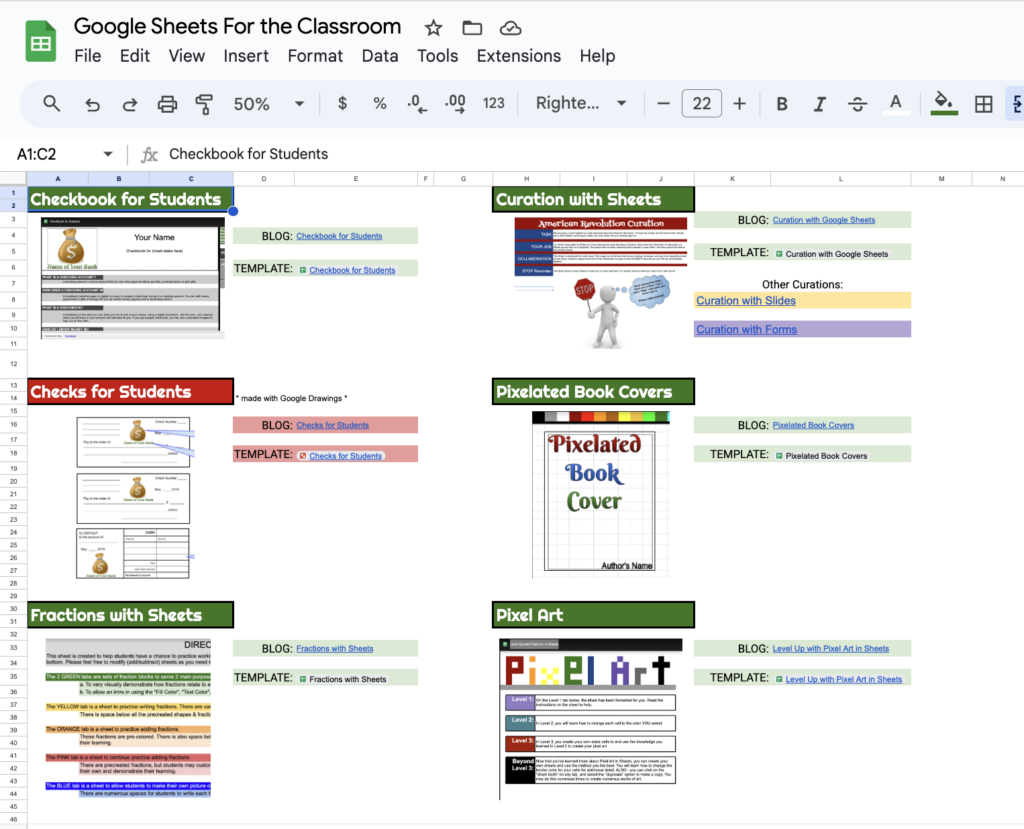This screenshot has width=1024, height=829.
Task: Open the Name Box dropdown
Action: point(110,154)
